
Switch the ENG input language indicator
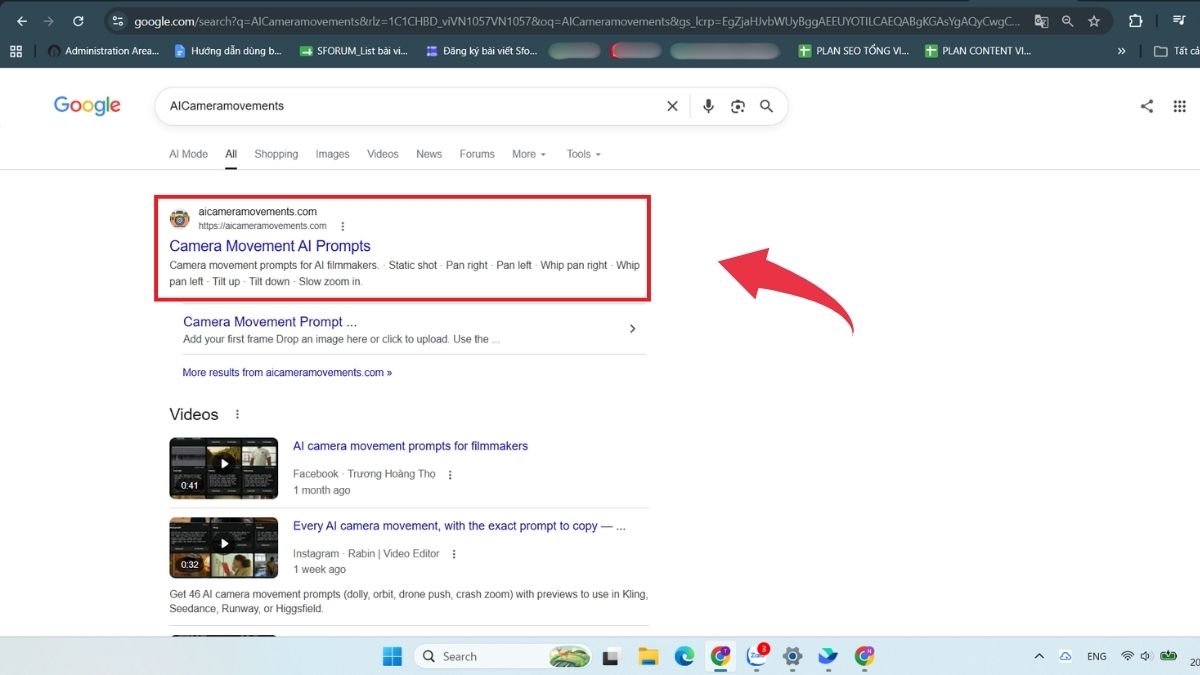pos(1097,656)
